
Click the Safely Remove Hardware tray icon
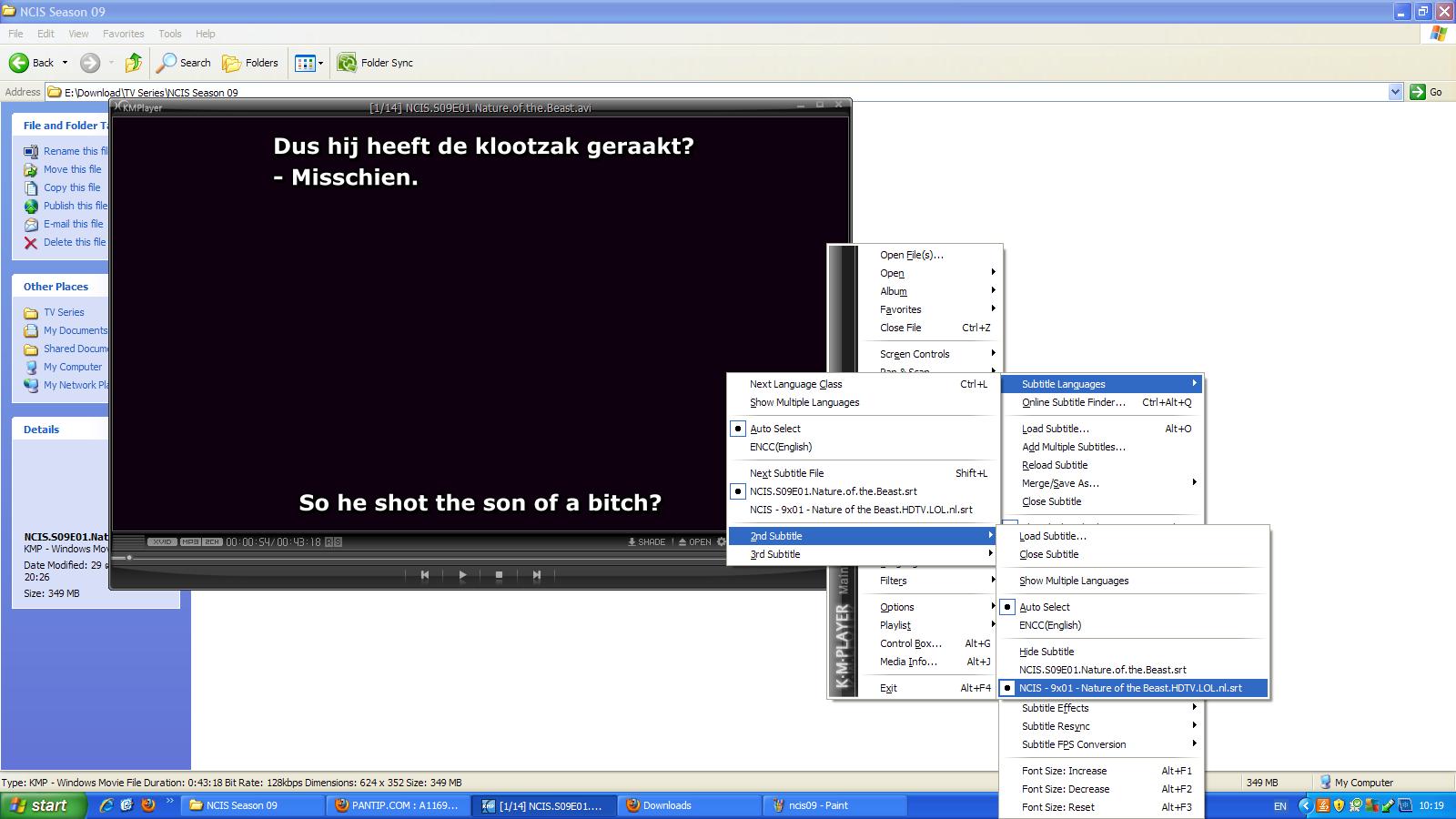[x=1388, y=805]
